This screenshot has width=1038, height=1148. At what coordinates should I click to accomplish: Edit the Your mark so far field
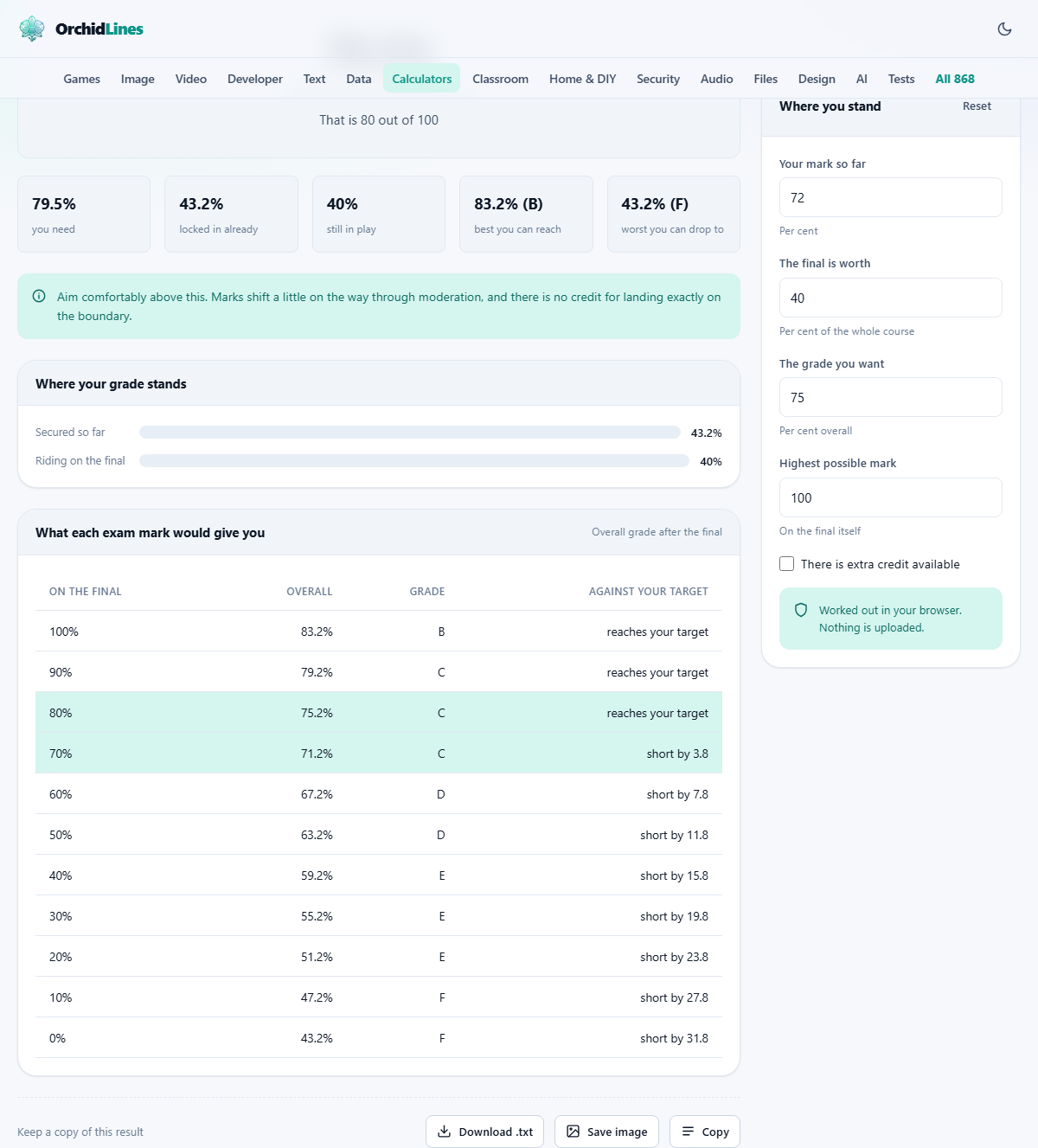[891, 197]
